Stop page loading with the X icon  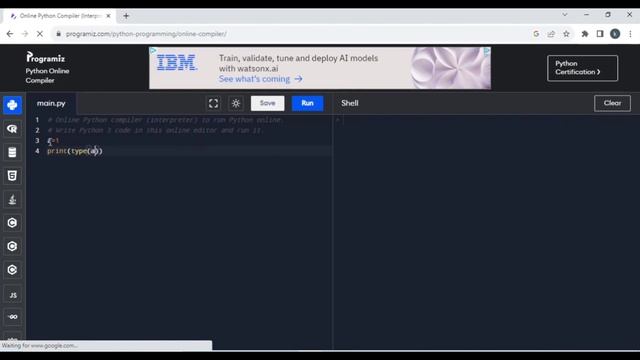[x=40, y=34]
